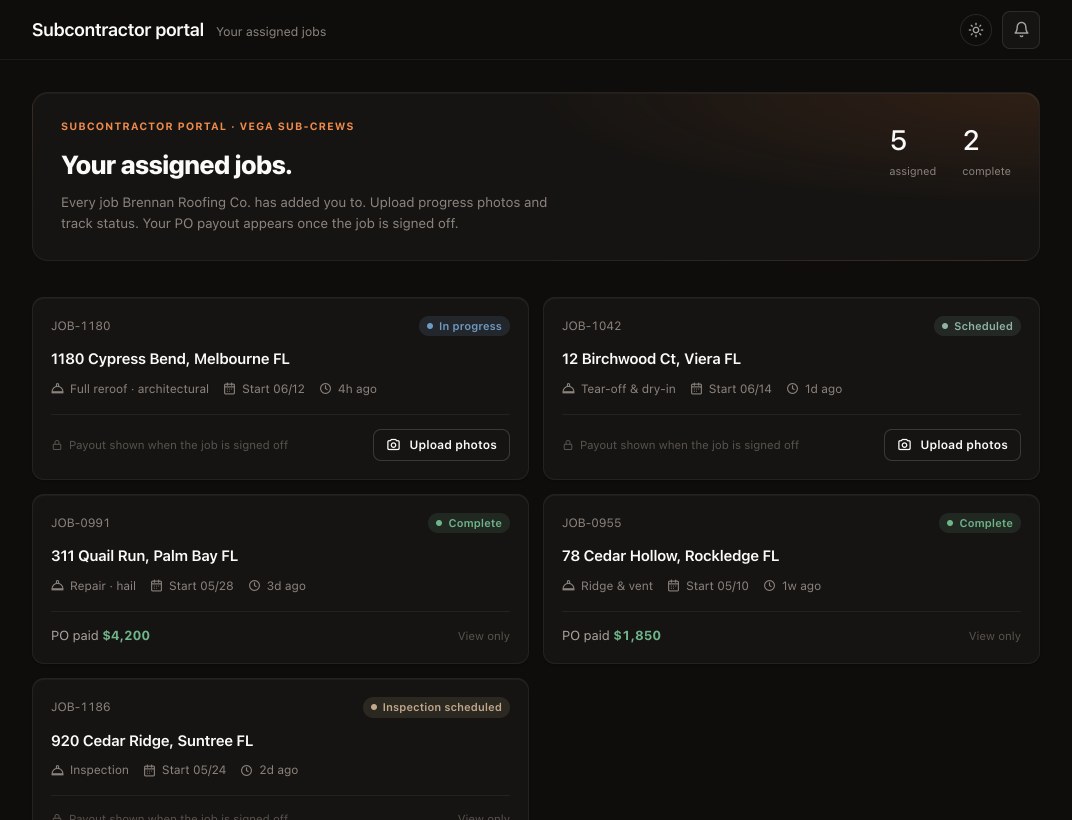The height and width of the screenshot is (820, 1072).
Task: Open notifications bell
Action: tap(1021, 30)
